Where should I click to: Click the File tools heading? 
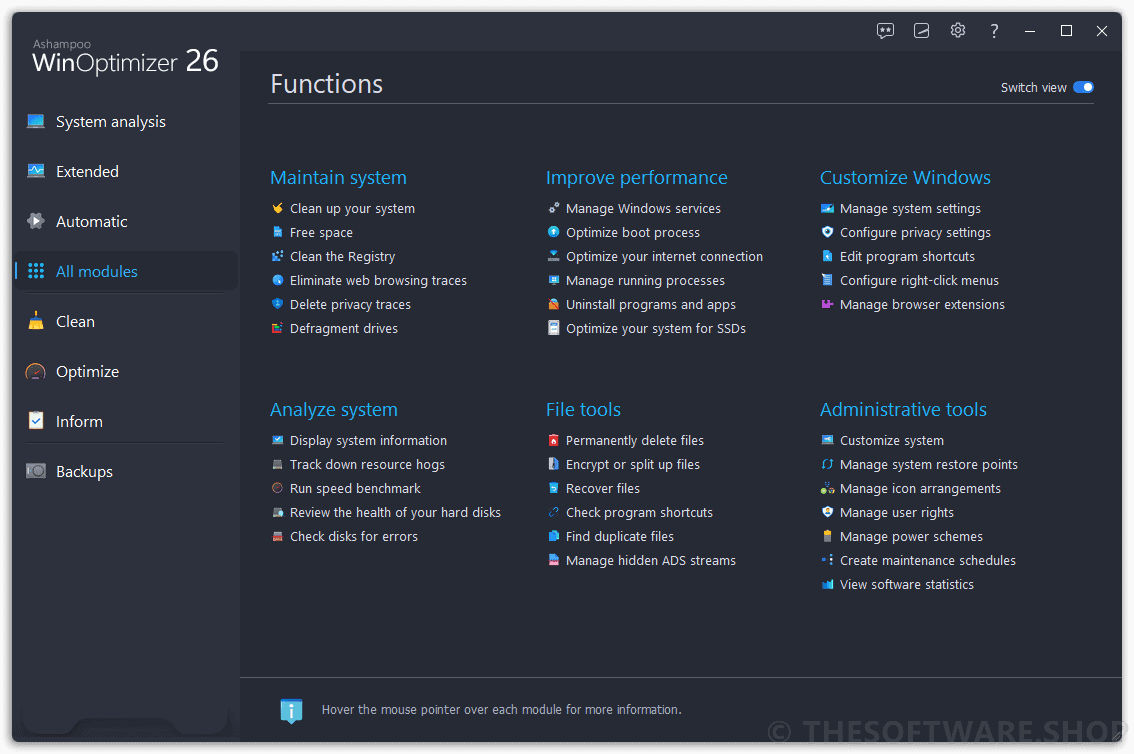point(583,410)
